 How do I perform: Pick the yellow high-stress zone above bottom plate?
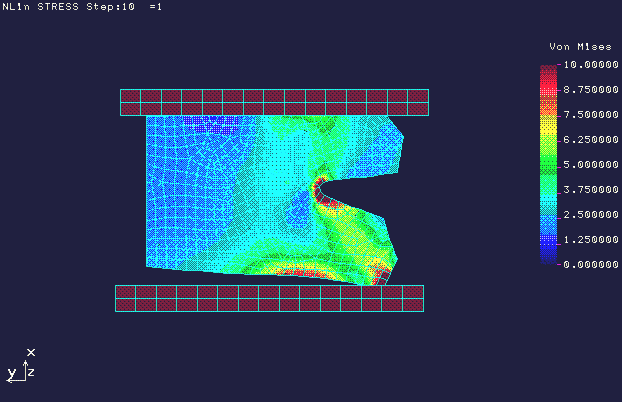pos(300,267)
